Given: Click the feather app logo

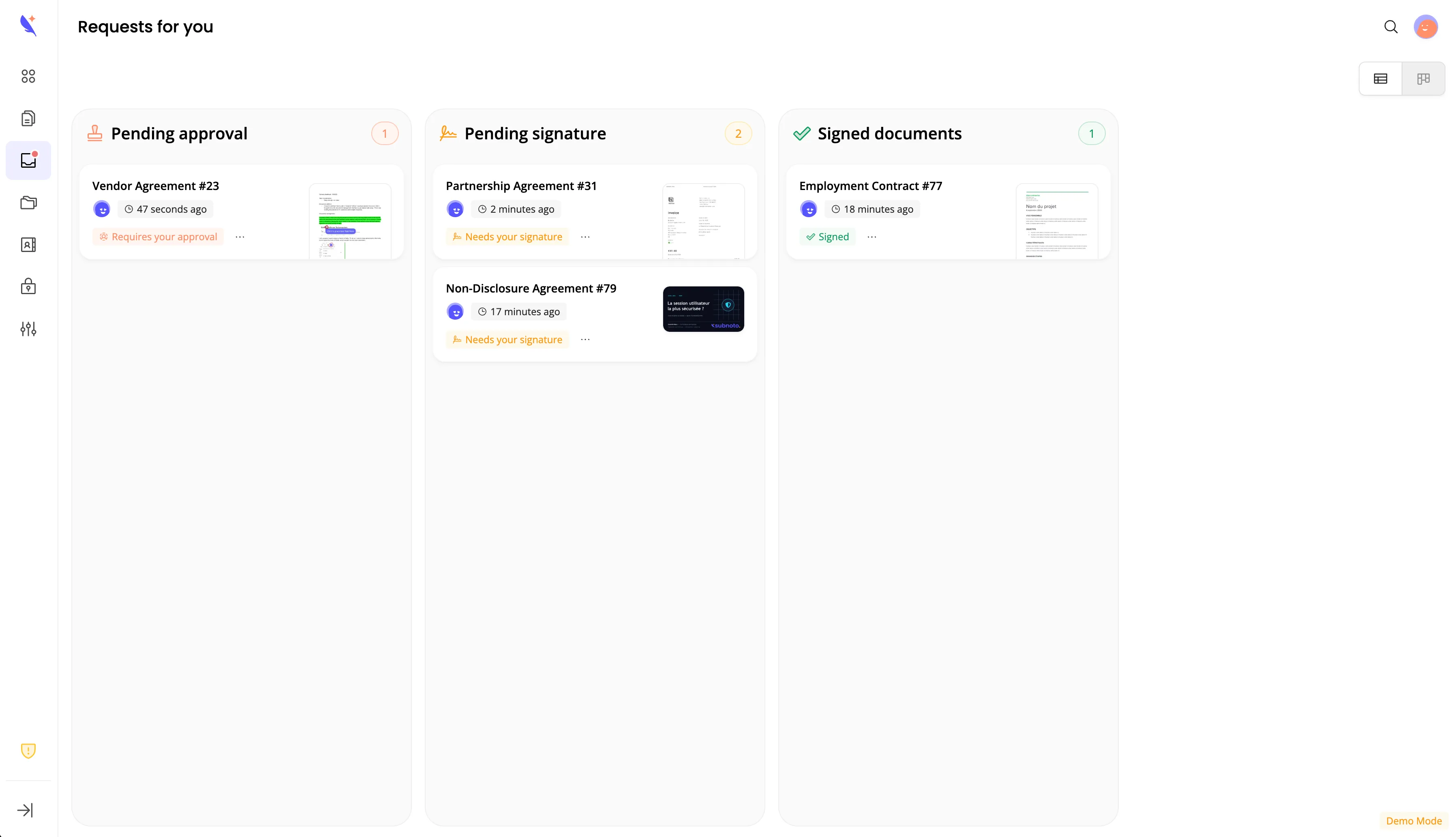Looking at the screenshot, I should (28, 26).
